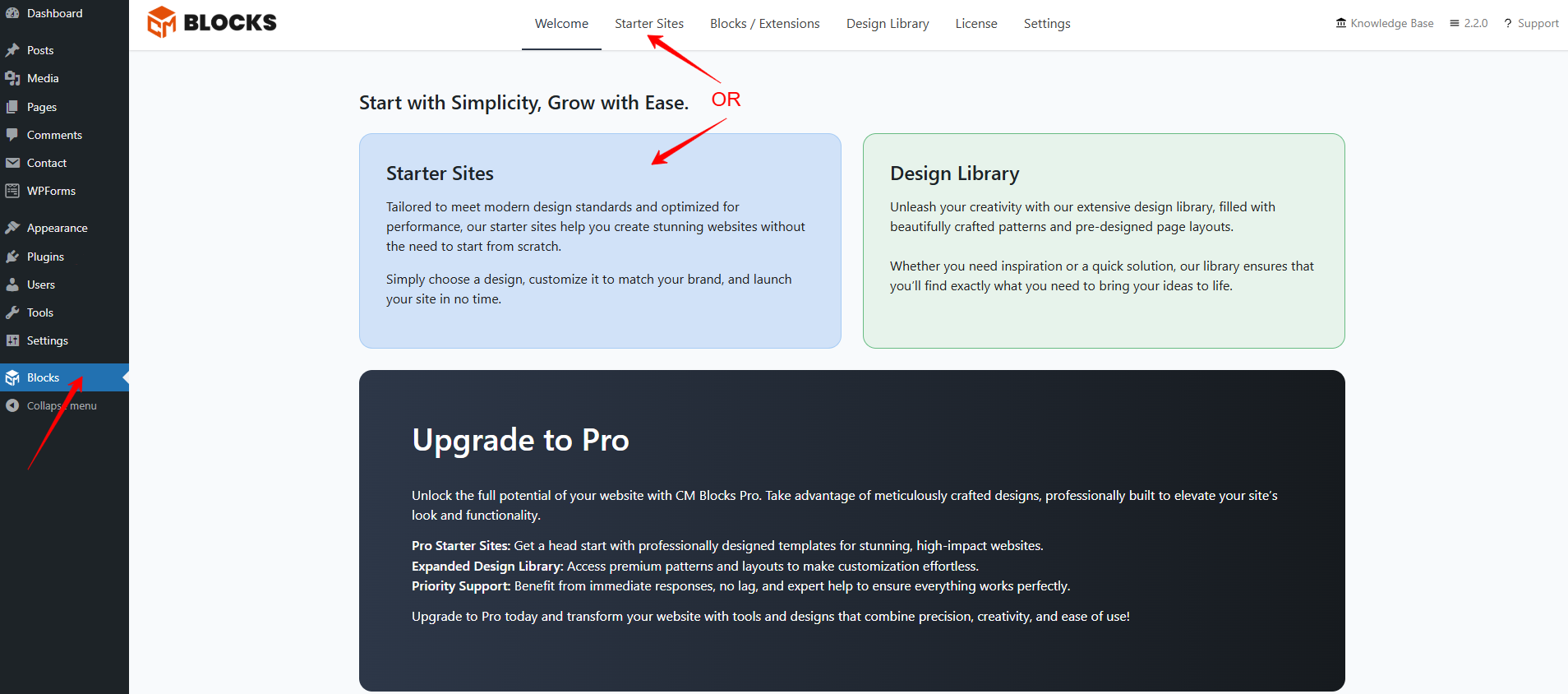1568x694 pixels.
Task: Click the Pages icon in sidebar
Action: click(12, 107)
